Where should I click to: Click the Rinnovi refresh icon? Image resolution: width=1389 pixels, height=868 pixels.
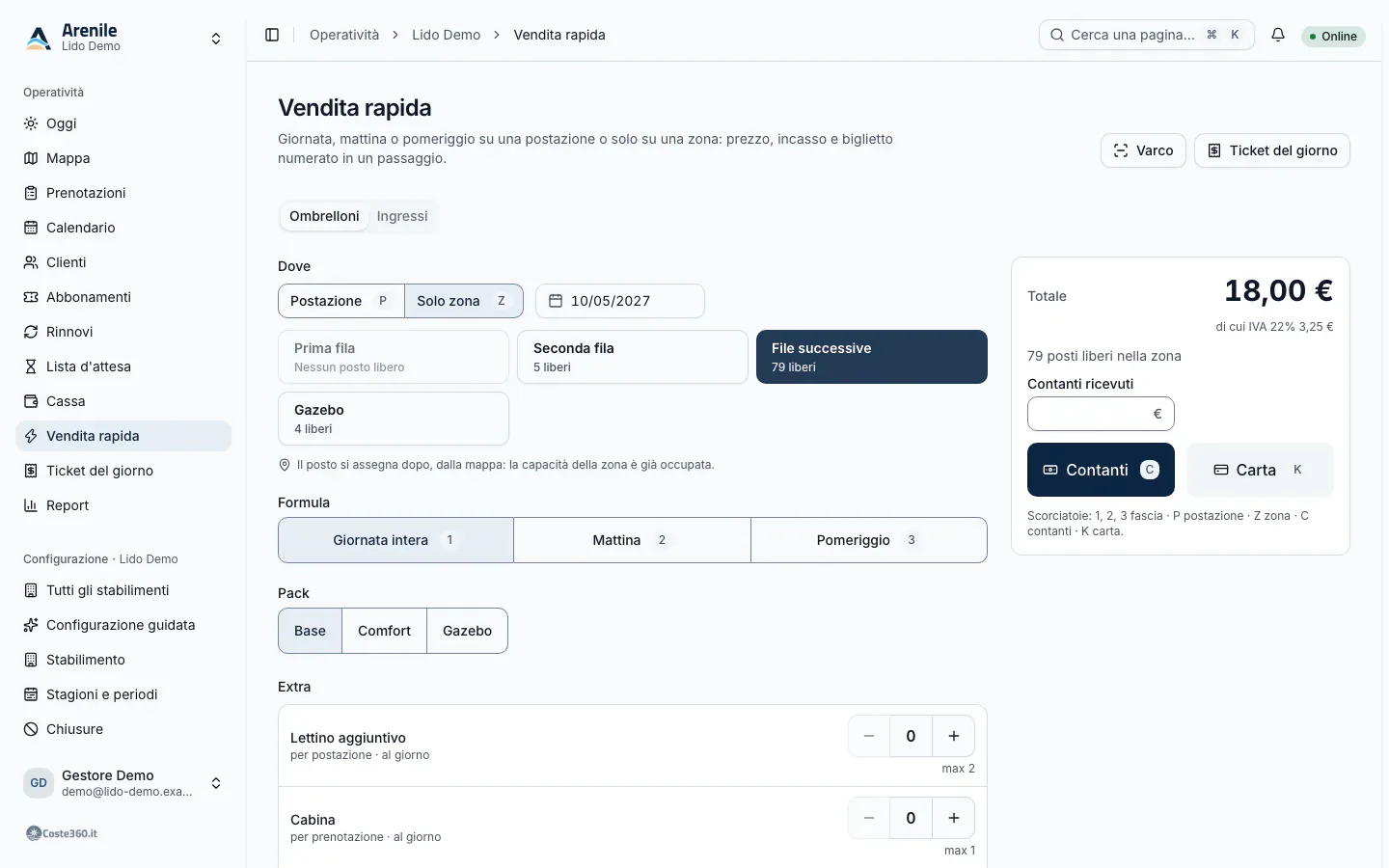point(31,332)
